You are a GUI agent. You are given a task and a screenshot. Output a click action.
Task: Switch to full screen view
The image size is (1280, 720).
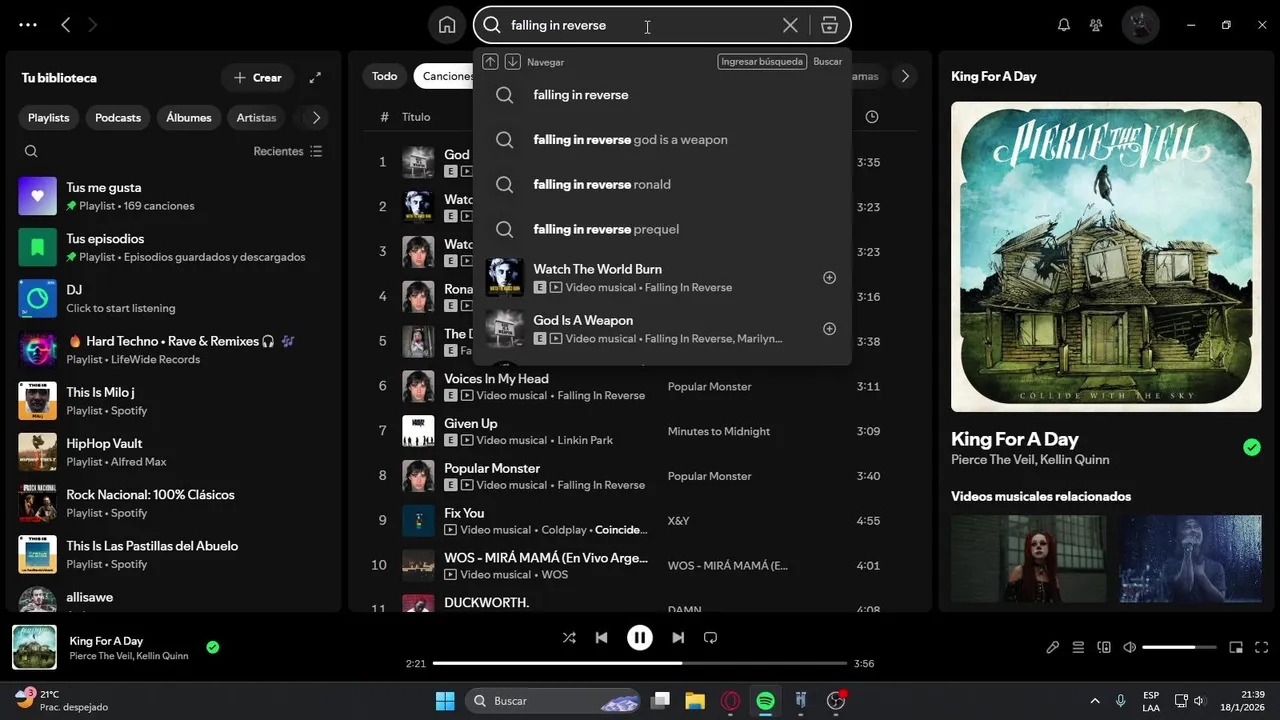pos(1262,647)
